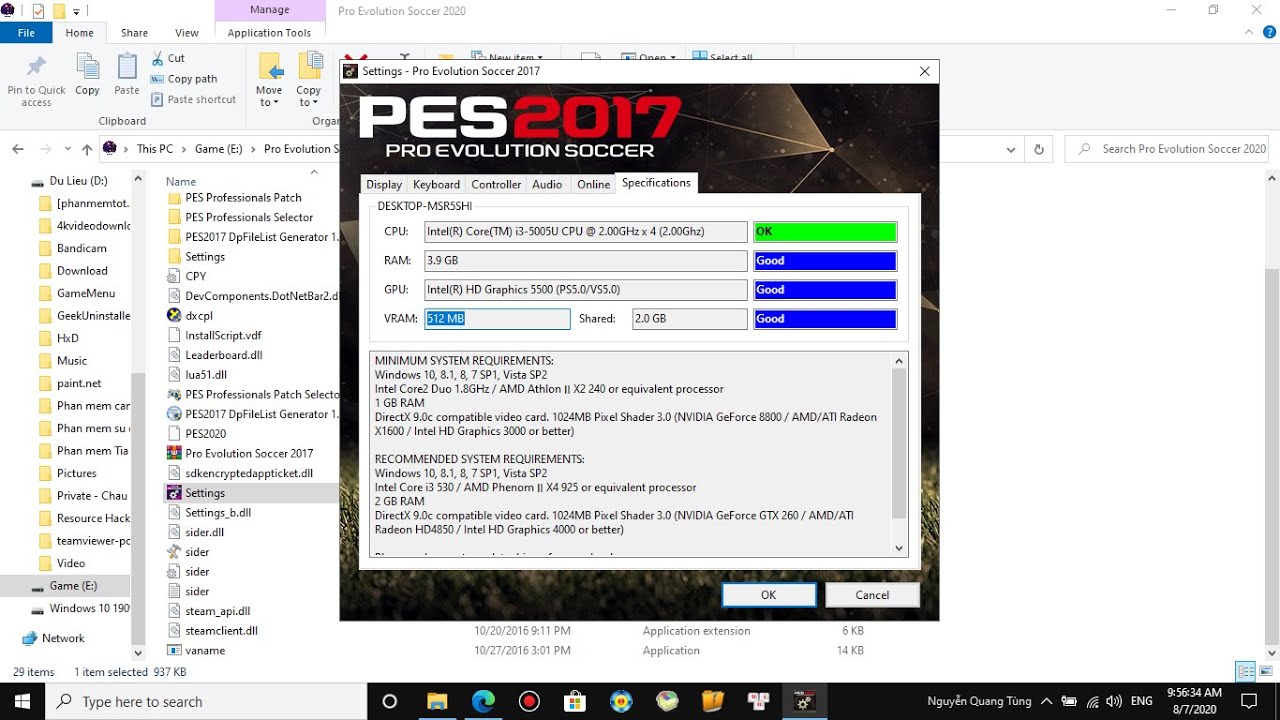Select the Display tab in Settings
This screenshot has height=720, width=1280.
[x=384, y=184]
